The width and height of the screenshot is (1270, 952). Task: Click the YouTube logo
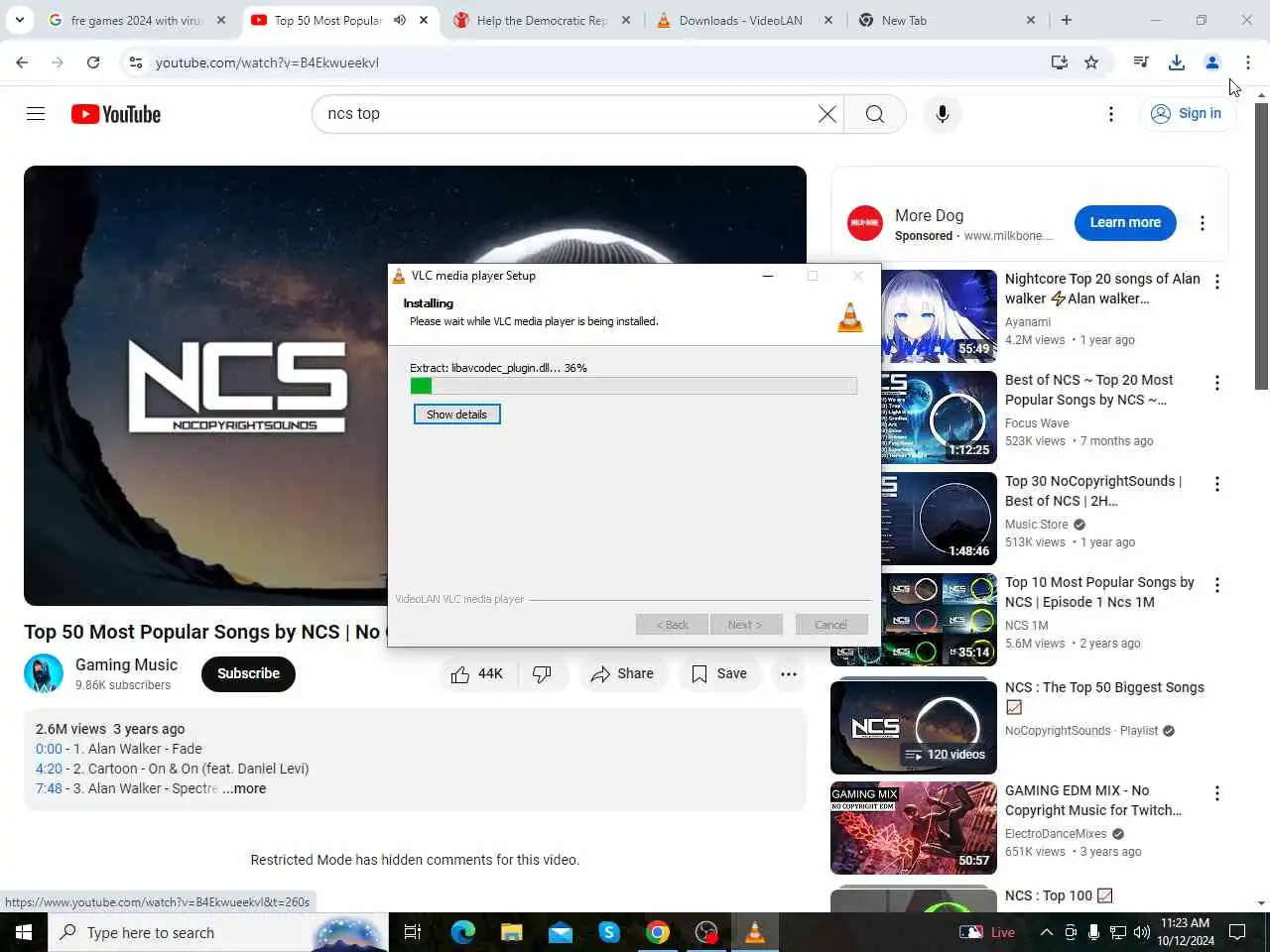[x=116, y=114]
